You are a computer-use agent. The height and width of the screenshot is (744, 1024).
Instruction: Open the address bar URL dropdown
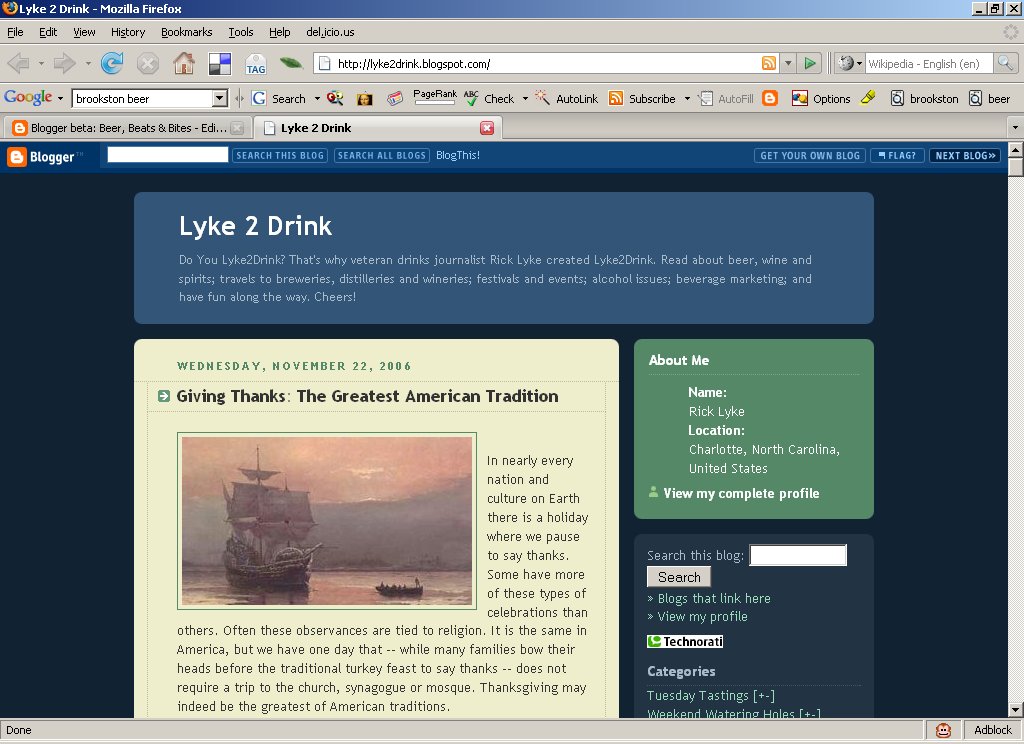788,63
